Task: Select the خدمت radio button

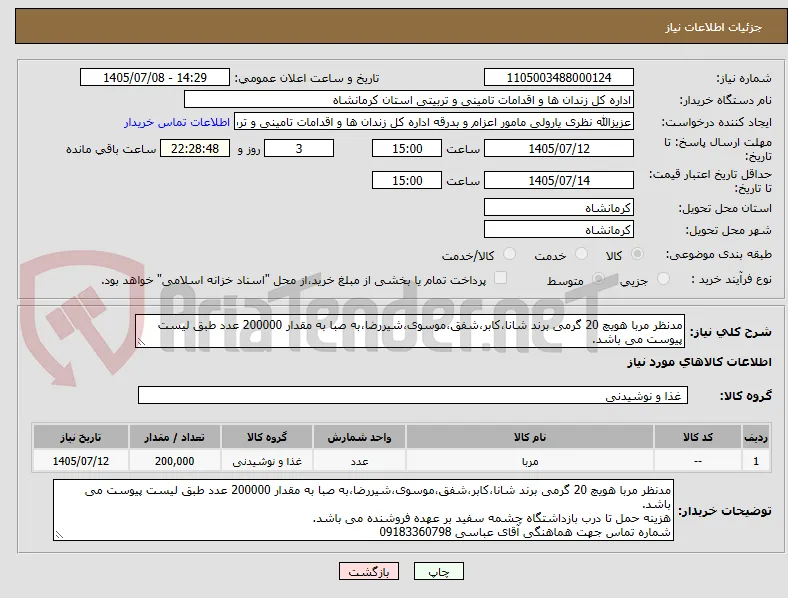Action: tap(581, 254)
